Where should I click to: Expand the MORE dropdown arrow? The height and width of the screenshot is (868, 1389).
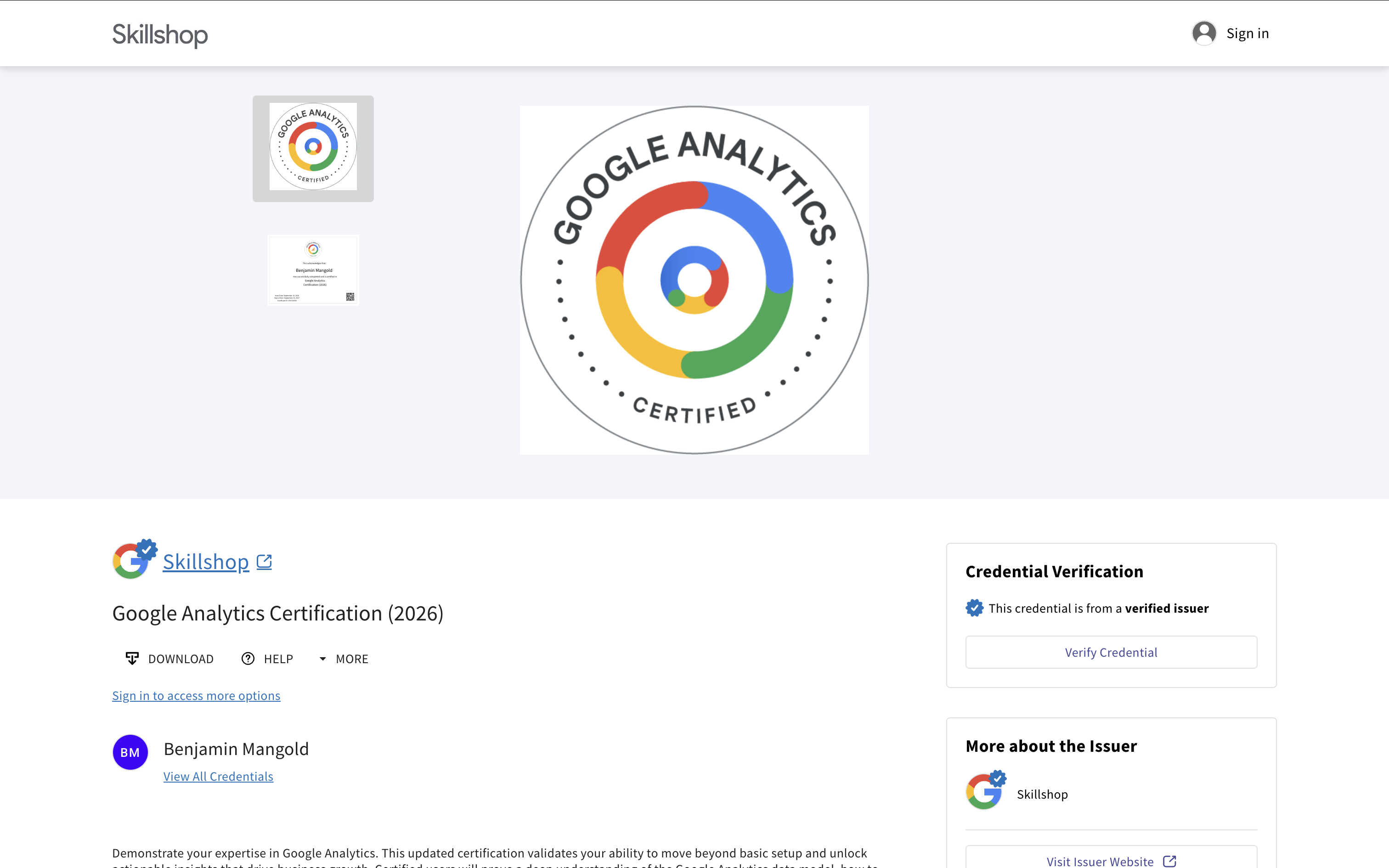point(322,659)
